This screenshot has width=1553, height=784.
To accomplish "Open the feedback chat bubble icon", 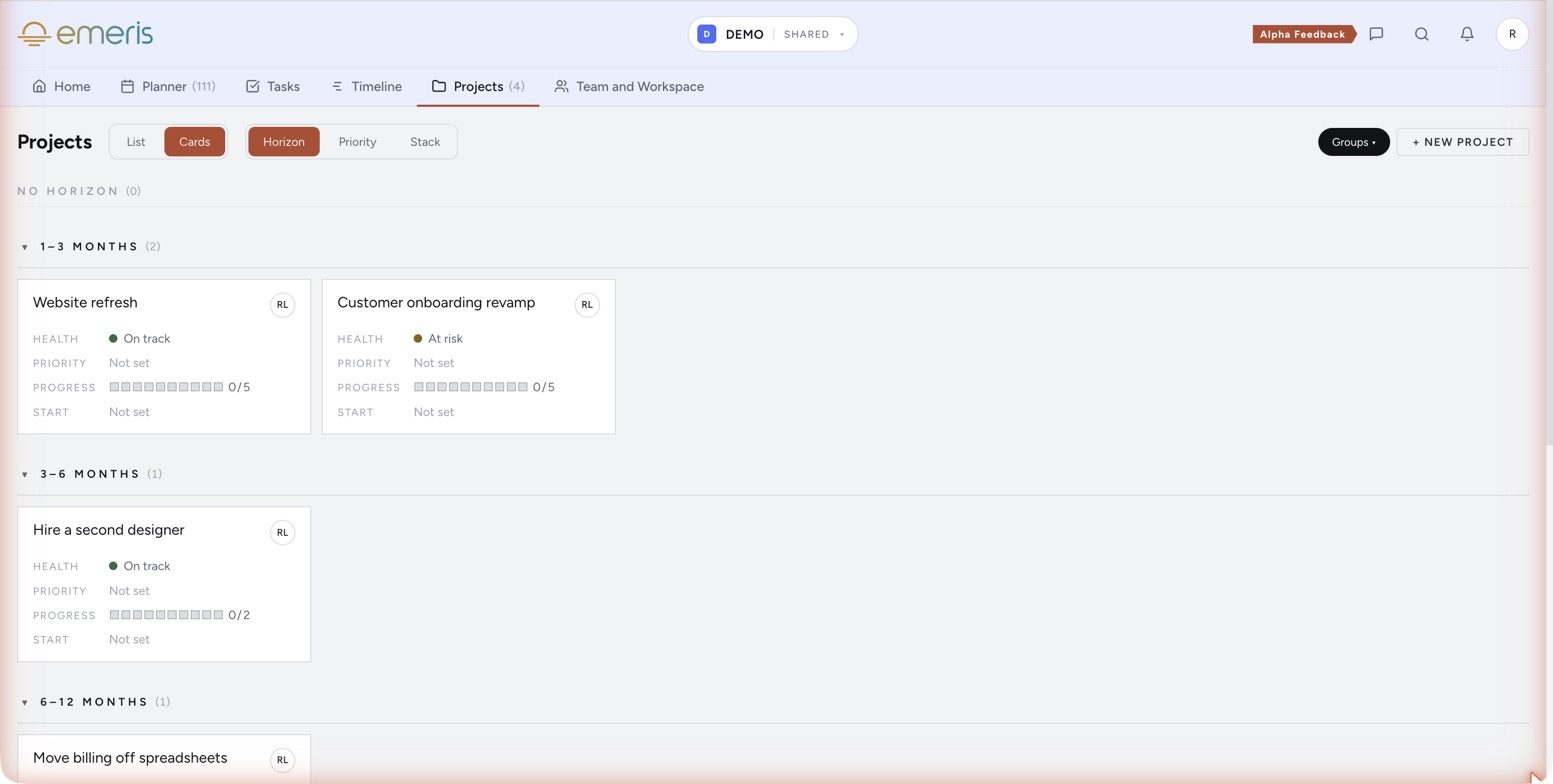I will tap(1376, 34).
